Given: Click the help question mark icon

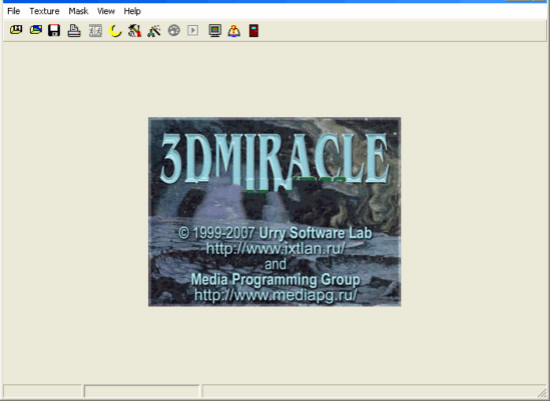Looking at the screenshot, I should click(x=234, y=31).
